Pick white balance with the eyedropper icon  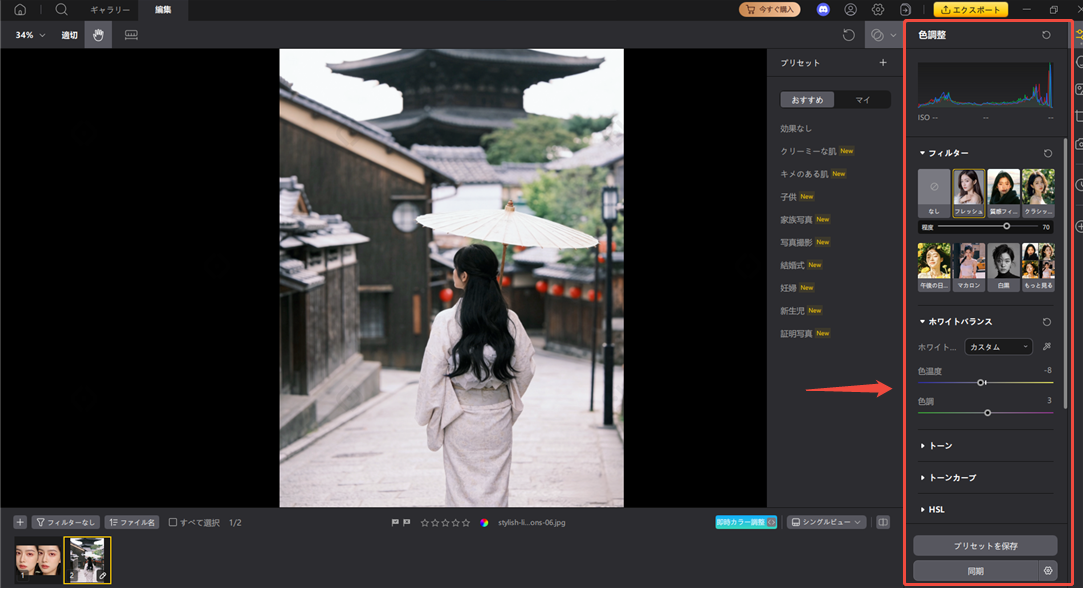coord(1048,346)
